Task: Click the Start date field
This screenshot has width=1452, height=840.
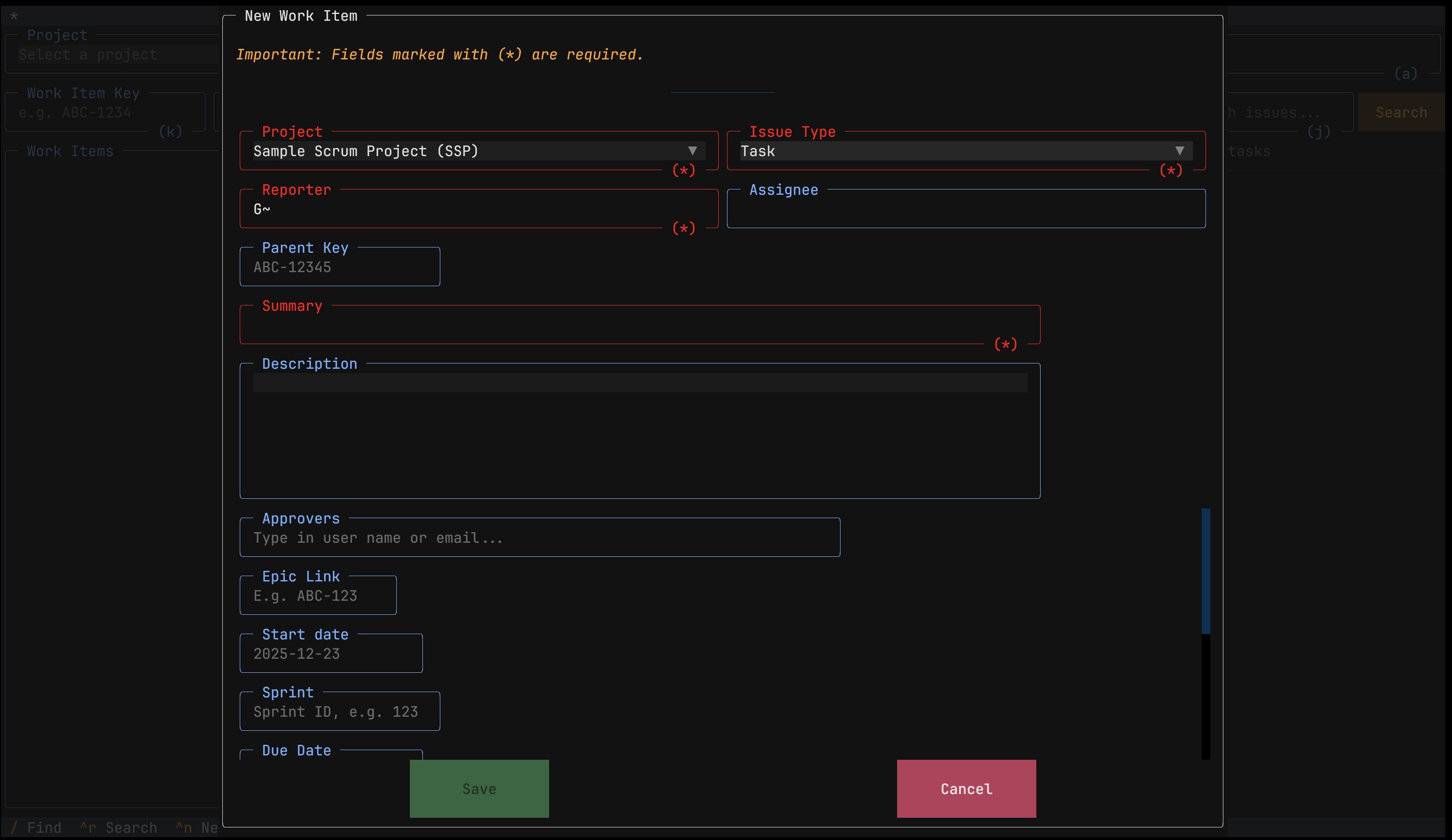Action: point(331,653)
